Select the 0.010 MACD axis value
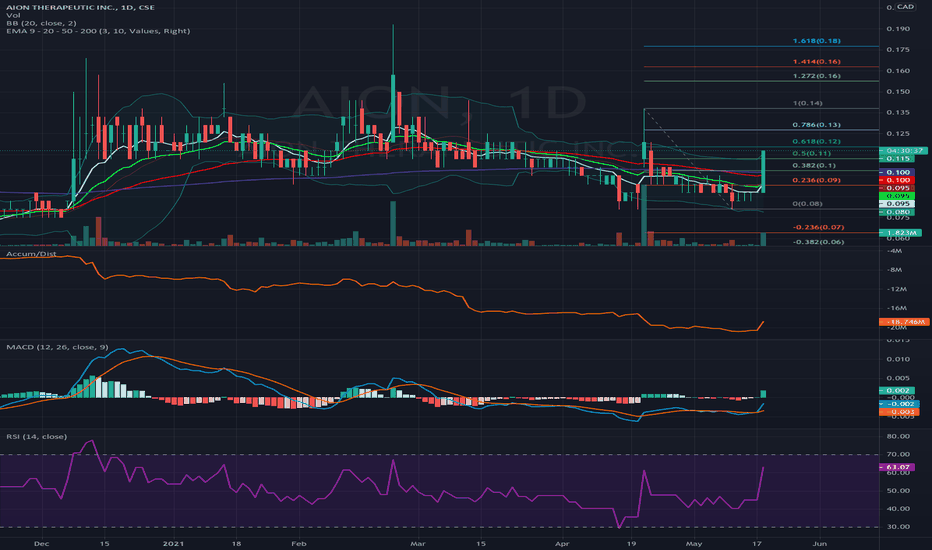Screen dimensions: 932x550 [x=898, y=359]
